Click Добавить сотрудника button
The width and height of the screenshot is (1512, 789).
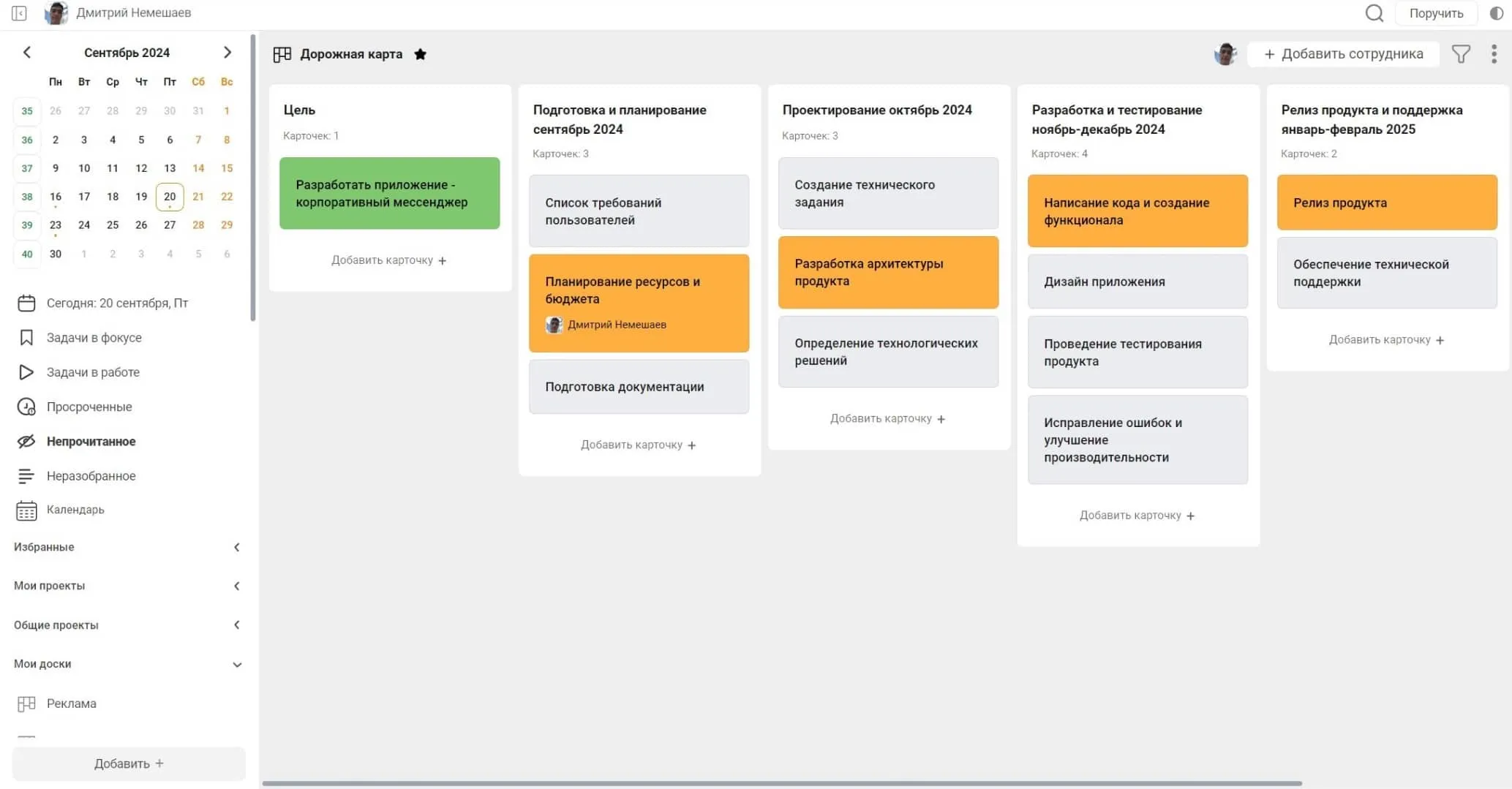(x=1343, y=54)
